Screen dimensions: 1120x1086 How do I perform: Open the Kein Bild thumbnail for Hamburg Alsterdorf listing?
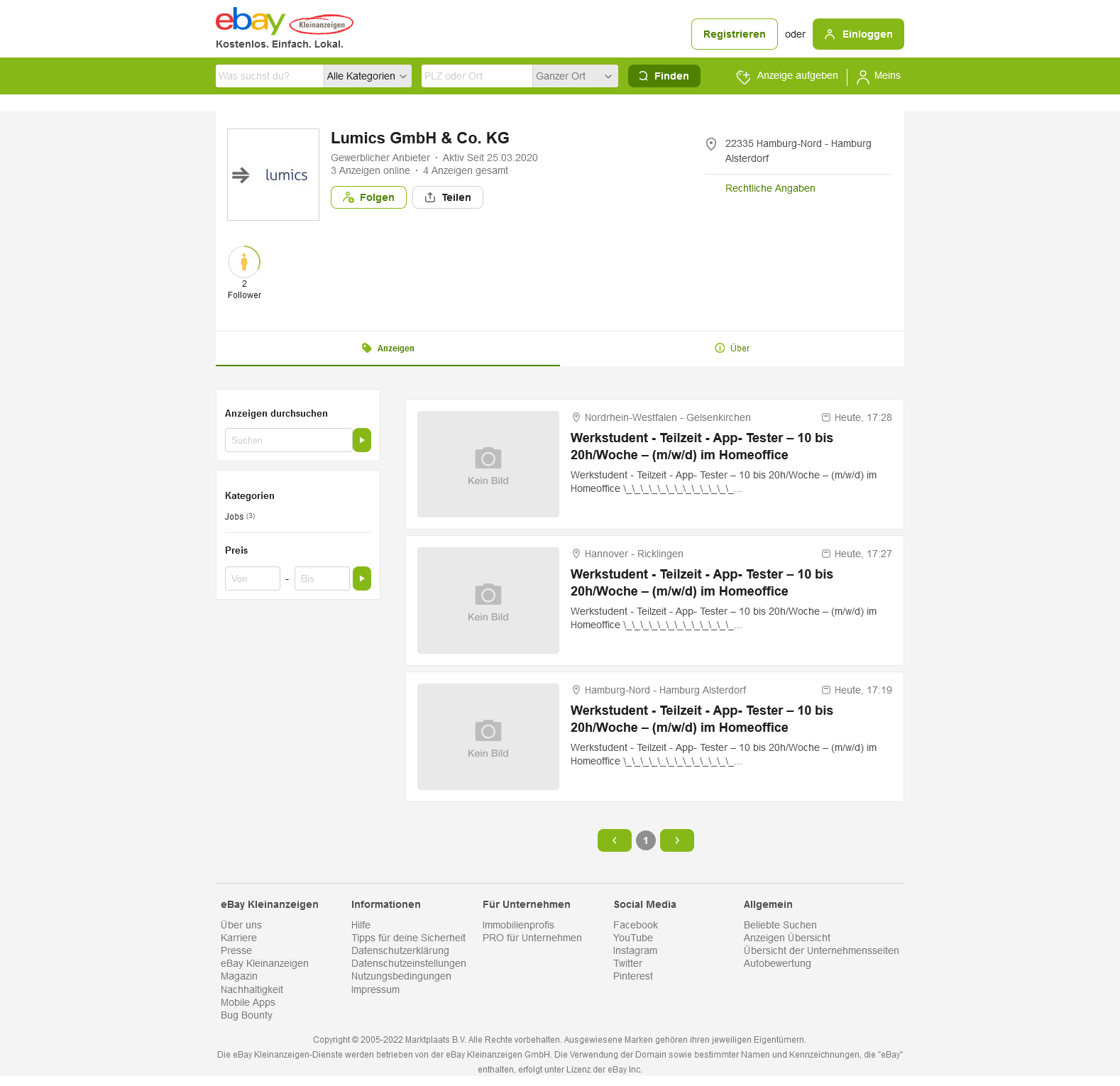click(x=488, y=737)
